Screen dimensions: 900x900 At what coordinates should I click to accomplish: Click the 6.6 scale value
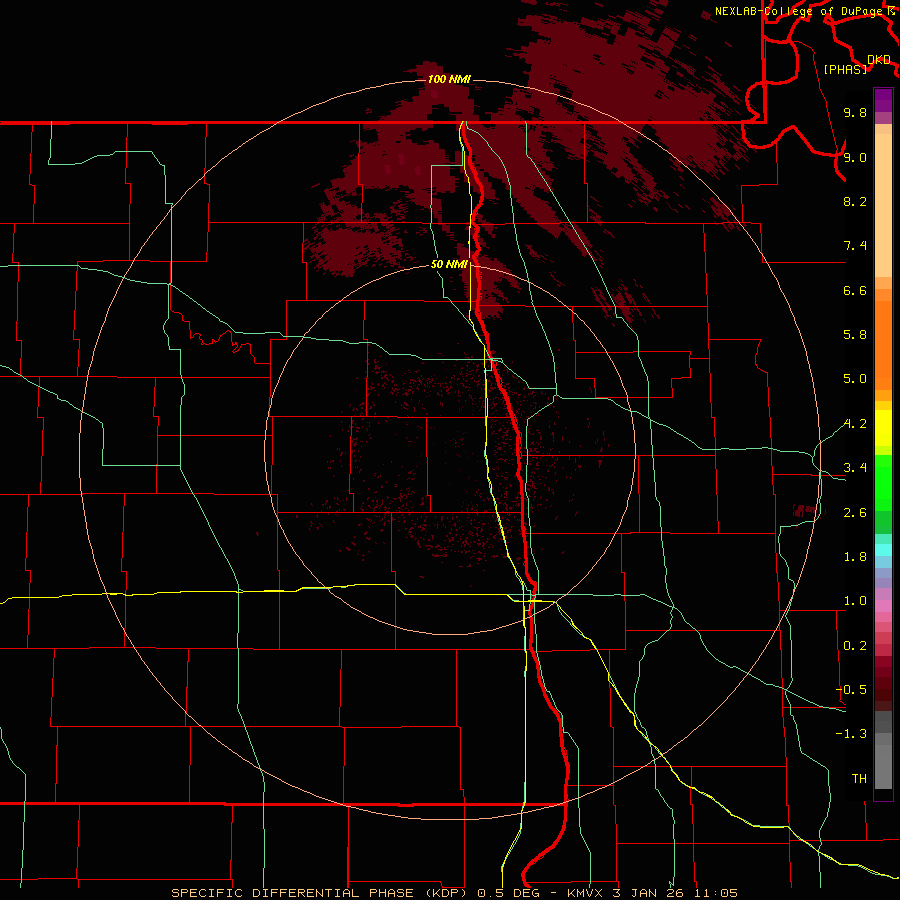coord(855,290)
